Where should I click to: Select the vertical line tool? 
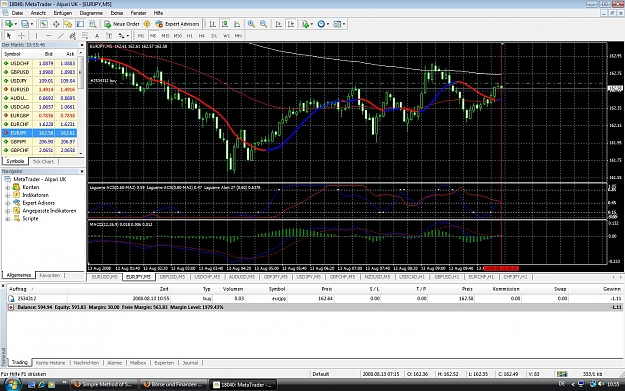point(36,35)
